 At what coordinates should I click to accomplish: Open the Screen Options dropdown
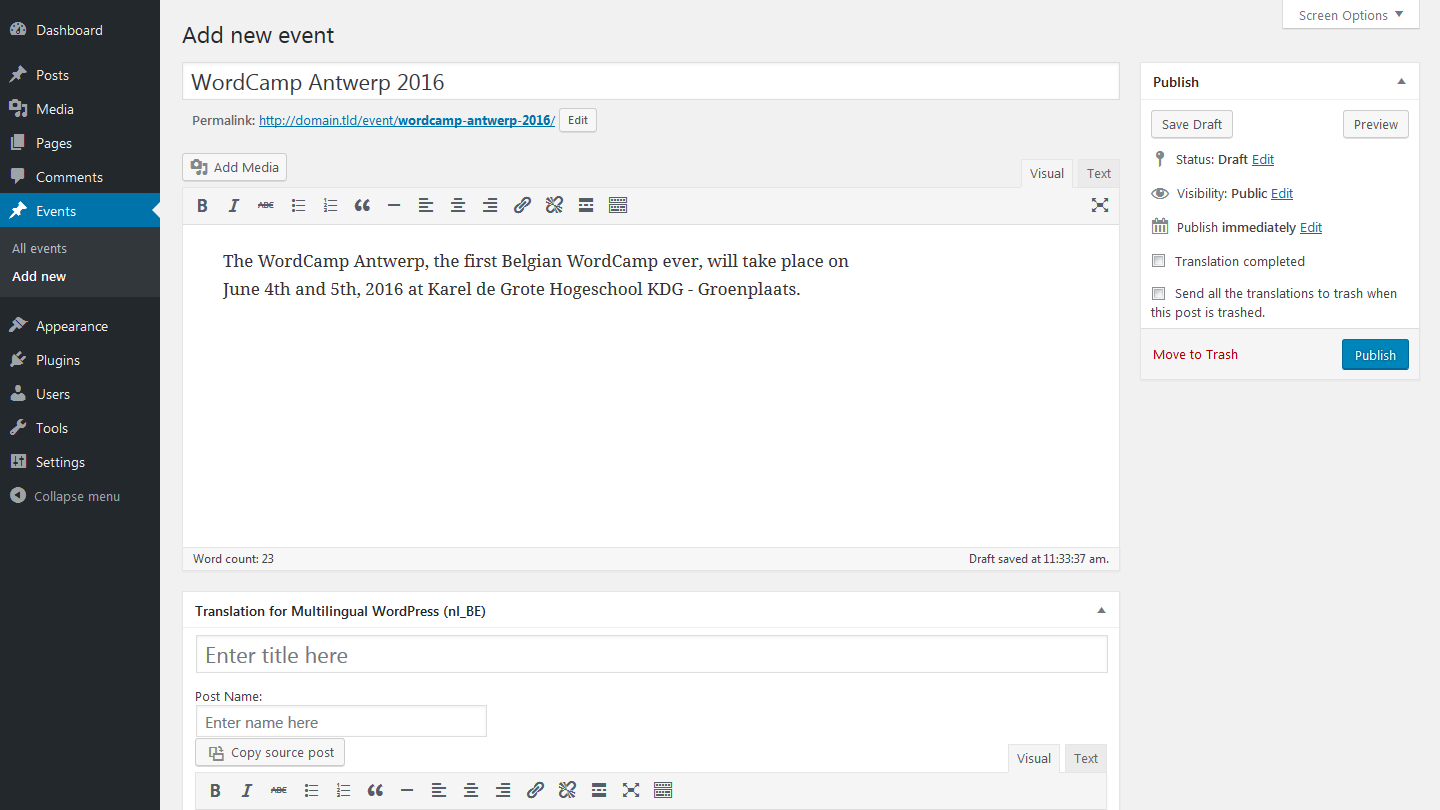point(1350,15)
